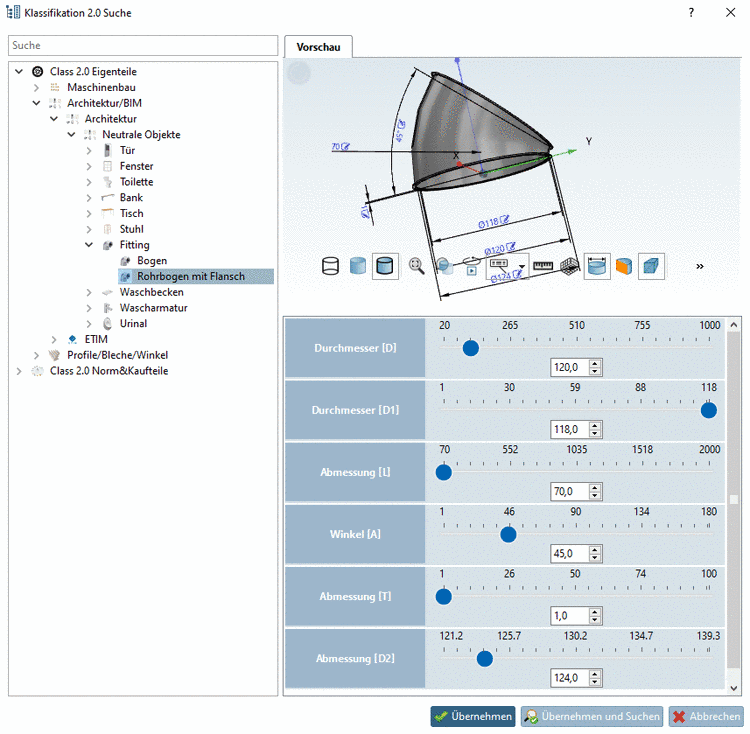Image resolution: width=750 pixels, height=734 pixels.
Task: Click Profile/Bleche/Winkel icon
Action: pos(55,355)
